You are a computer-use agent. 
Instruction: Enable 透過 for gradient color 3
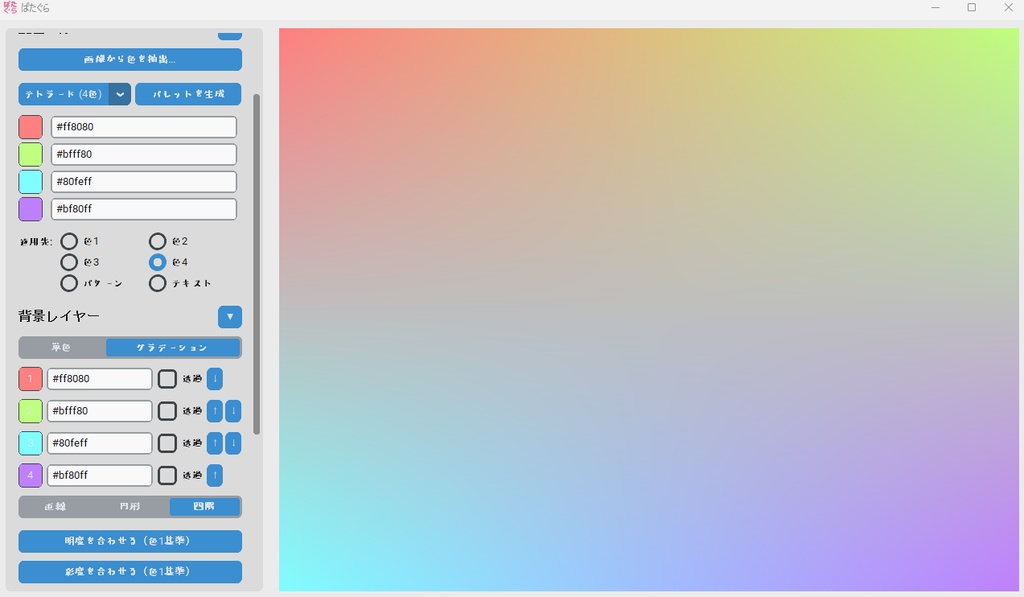tap(167, 443)
